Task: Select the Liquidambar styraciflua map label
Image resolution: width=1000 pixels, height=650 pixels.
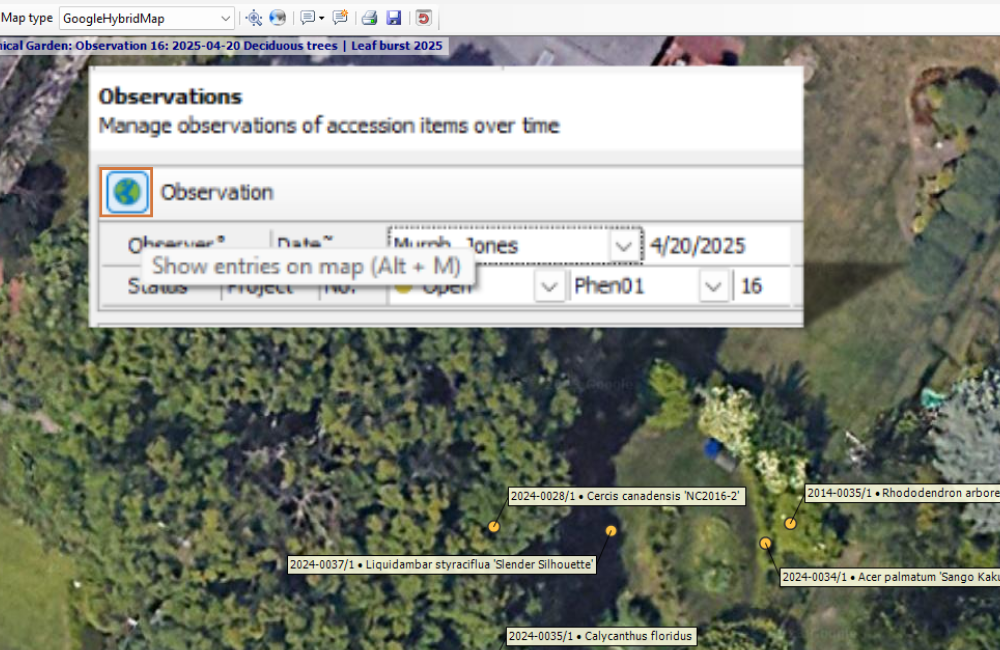Action: (x=441, y=565)
